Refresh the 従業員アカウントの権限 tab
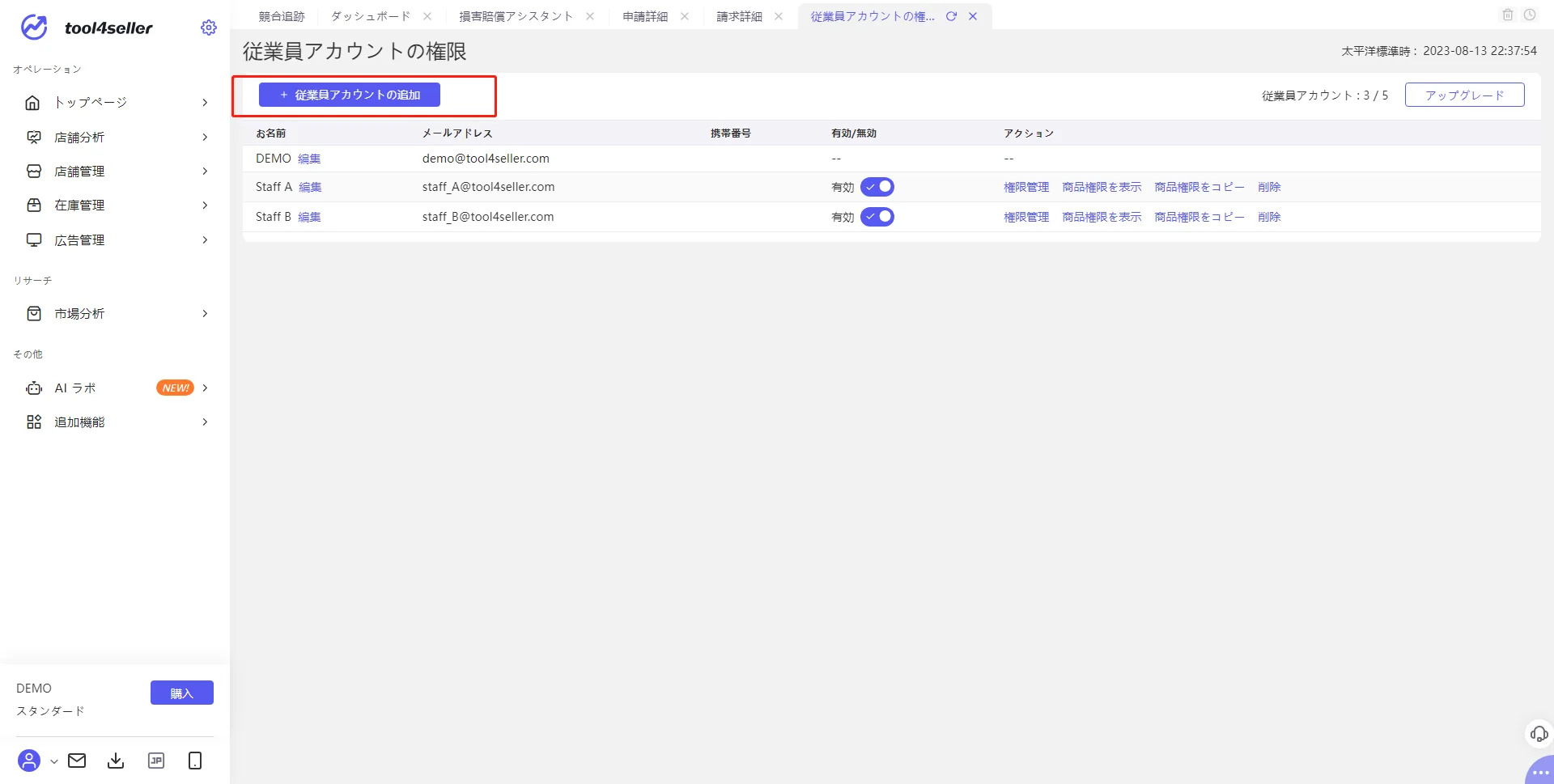This screenshot has height=784, width=1554. (x=952, y=16)
